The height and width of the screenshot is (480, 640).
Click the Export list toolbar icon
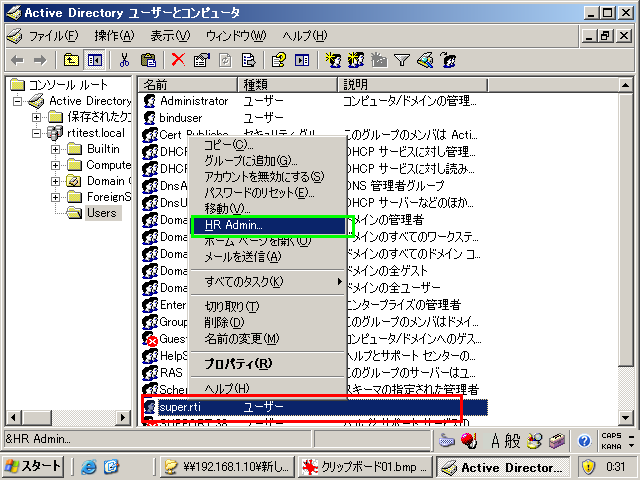pos(249,60)
